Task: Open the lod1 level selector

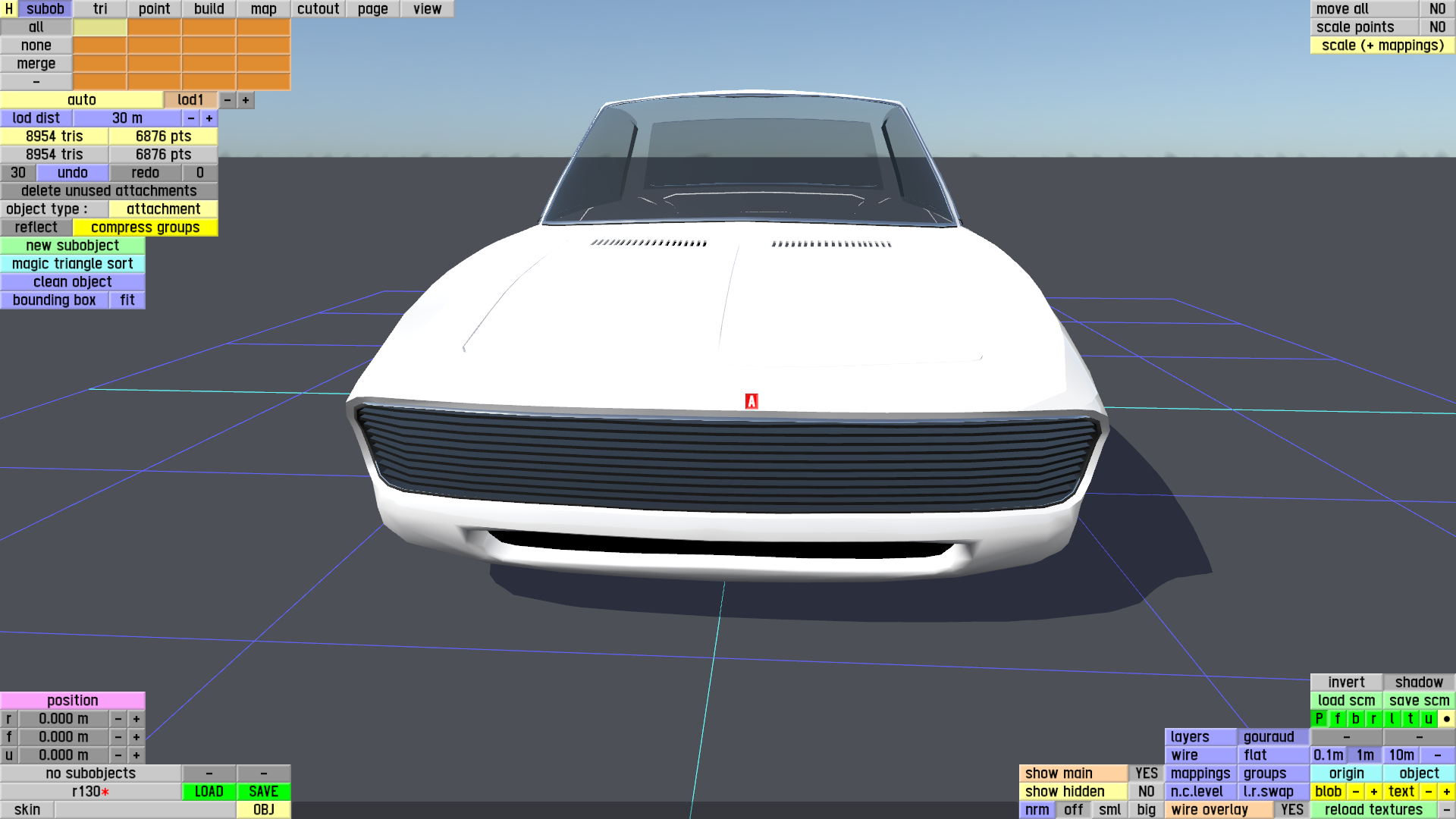Action: pos(190,100)
